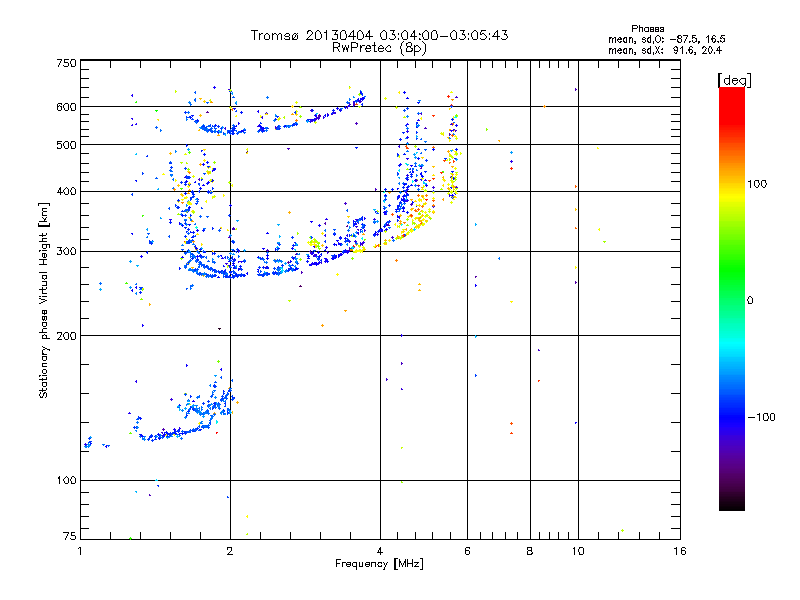Click the 'Phases' header label
This screenshot has width=800, height=600.
tap(647, 29)
